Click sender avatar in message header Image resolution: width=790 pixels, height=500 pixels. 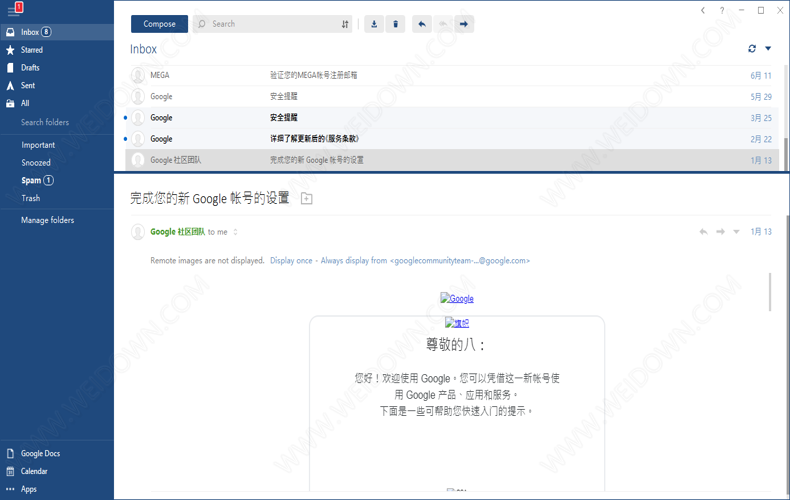138,232
